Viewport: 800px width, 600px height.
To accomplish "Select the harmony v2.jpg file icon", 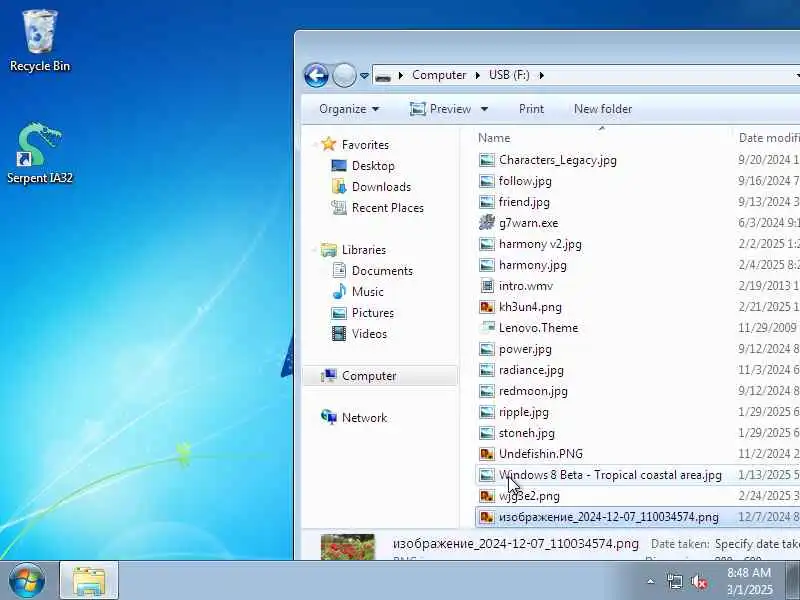I will 487,244.
